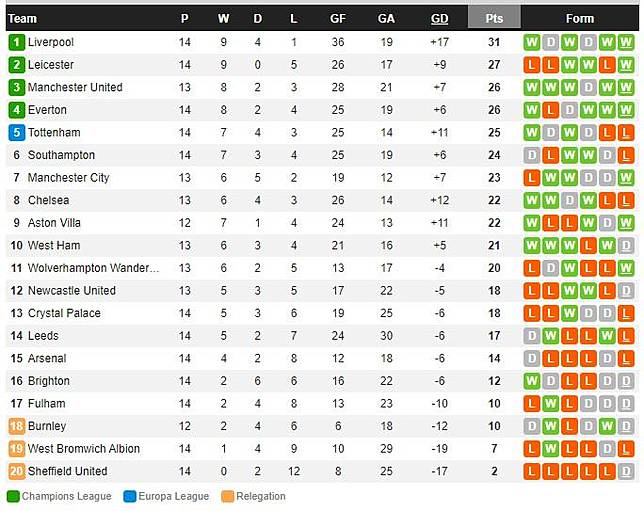This screenshot has width=644, height=511.
Task: Click Arsenal's first draw form icon
Action: pos(532,358)
